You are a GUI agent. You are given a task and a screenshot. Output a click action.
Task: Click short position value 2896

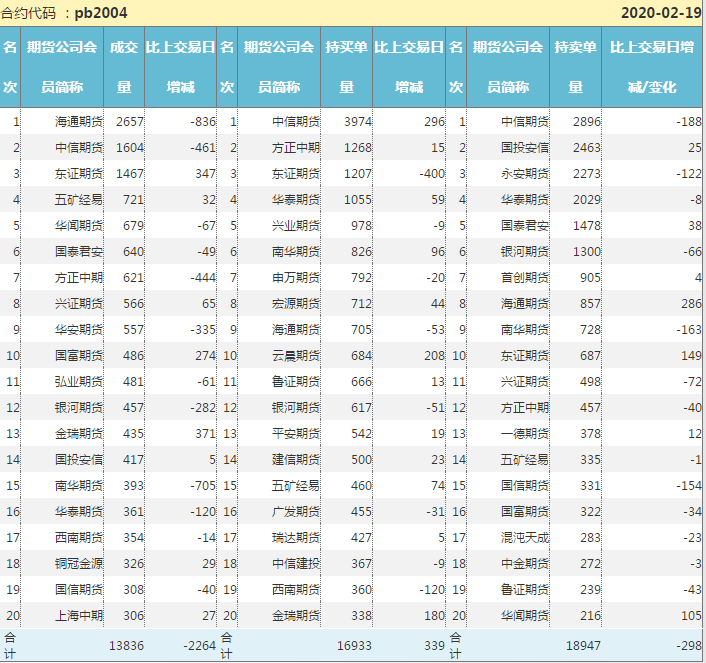587,122
